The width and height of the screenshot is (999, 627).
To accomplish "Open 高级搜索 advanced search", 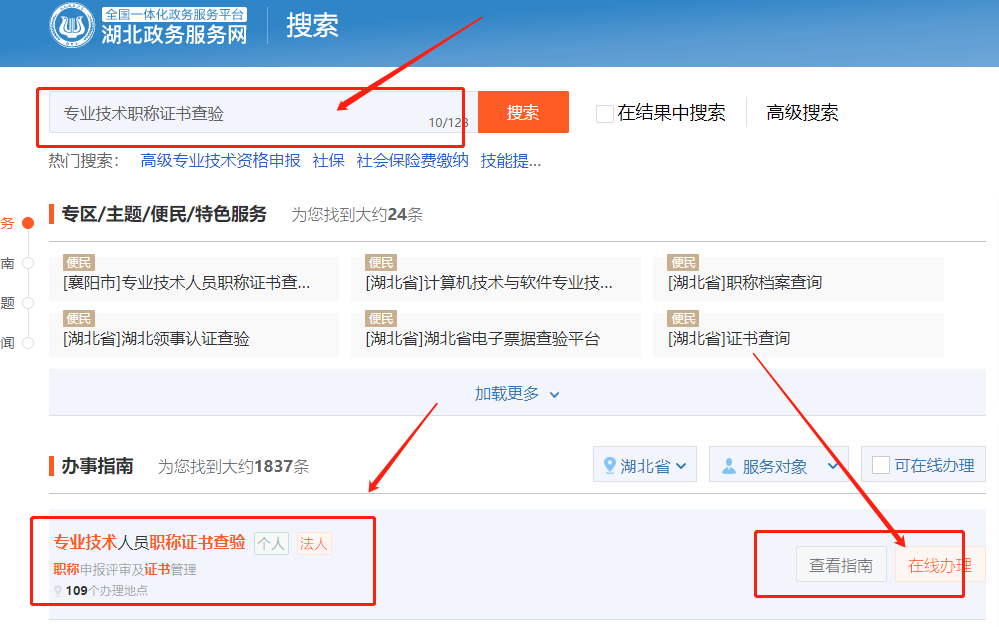I will pyautogui.click(x=802, y=113).
